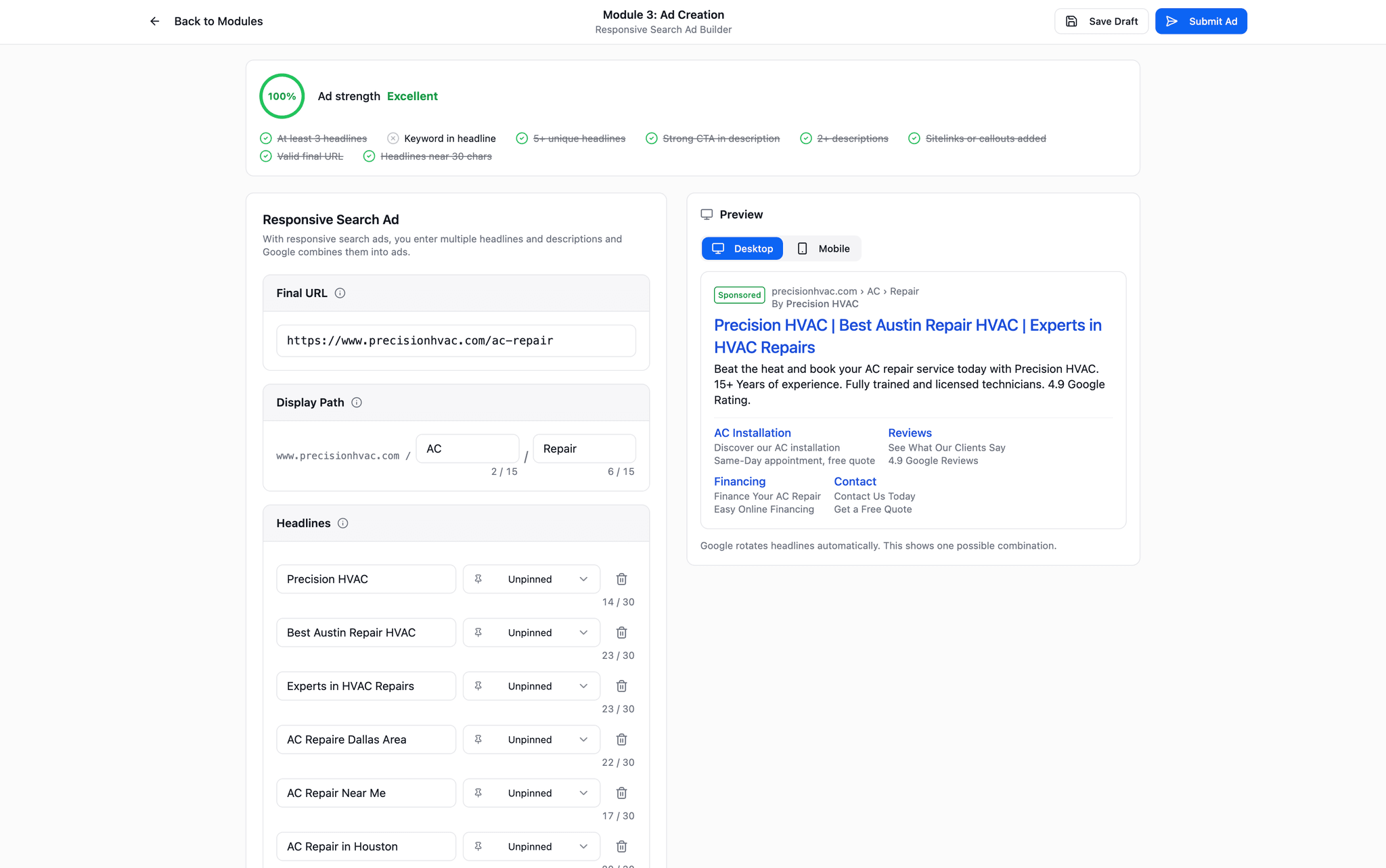Click the back arrow icon
The image size is (1386, 868).
click(155, 21)
